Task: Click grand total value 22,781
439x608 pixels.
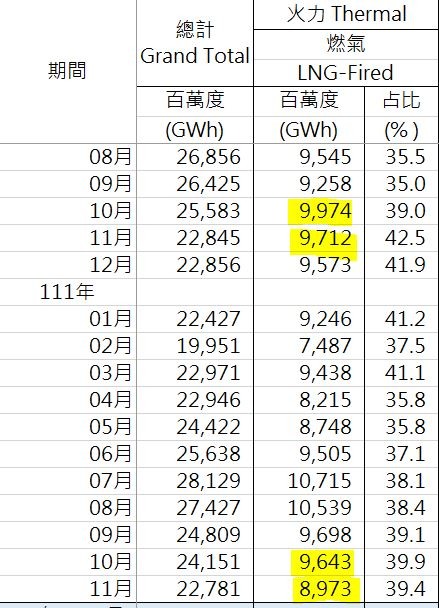Action: click(208, 589)
